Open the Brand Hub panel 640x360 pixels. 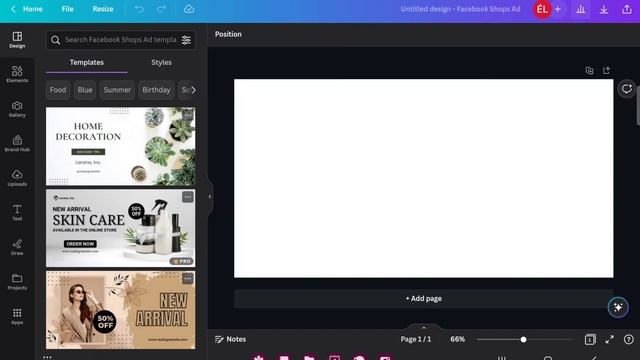click(x=17, y=143)
